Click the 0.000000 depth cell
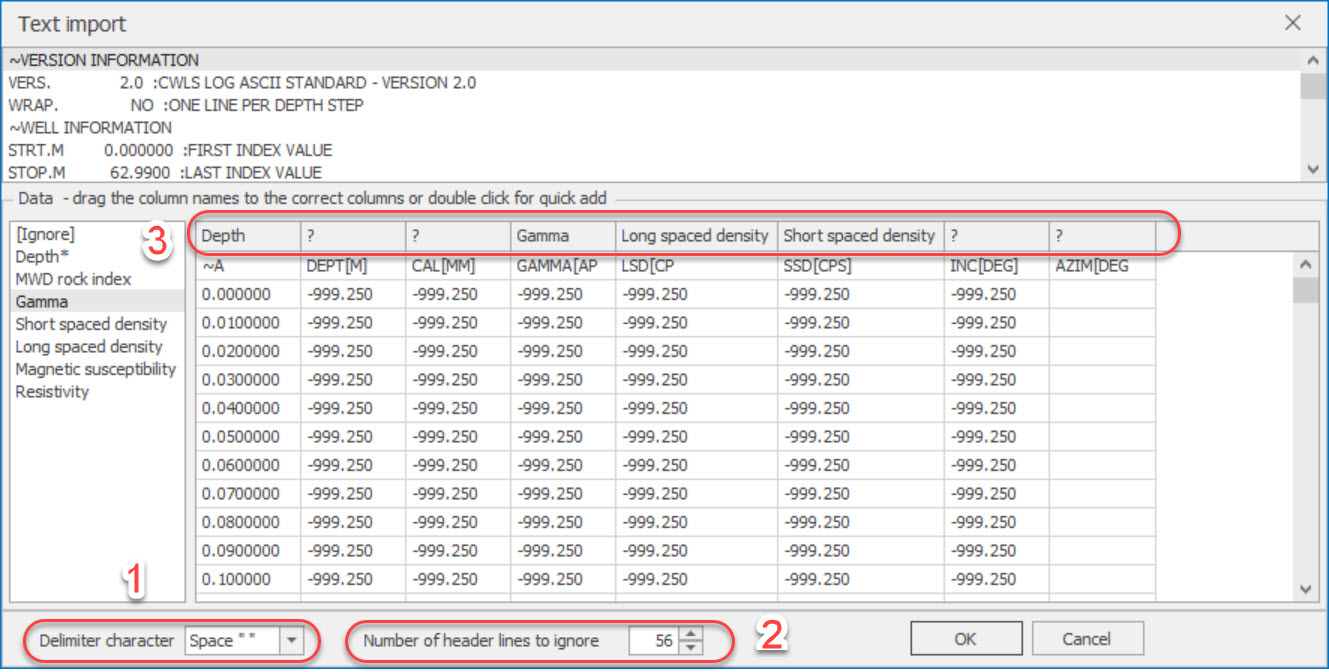The height and width of the screenshot is (672, 1329). [248, 294]
